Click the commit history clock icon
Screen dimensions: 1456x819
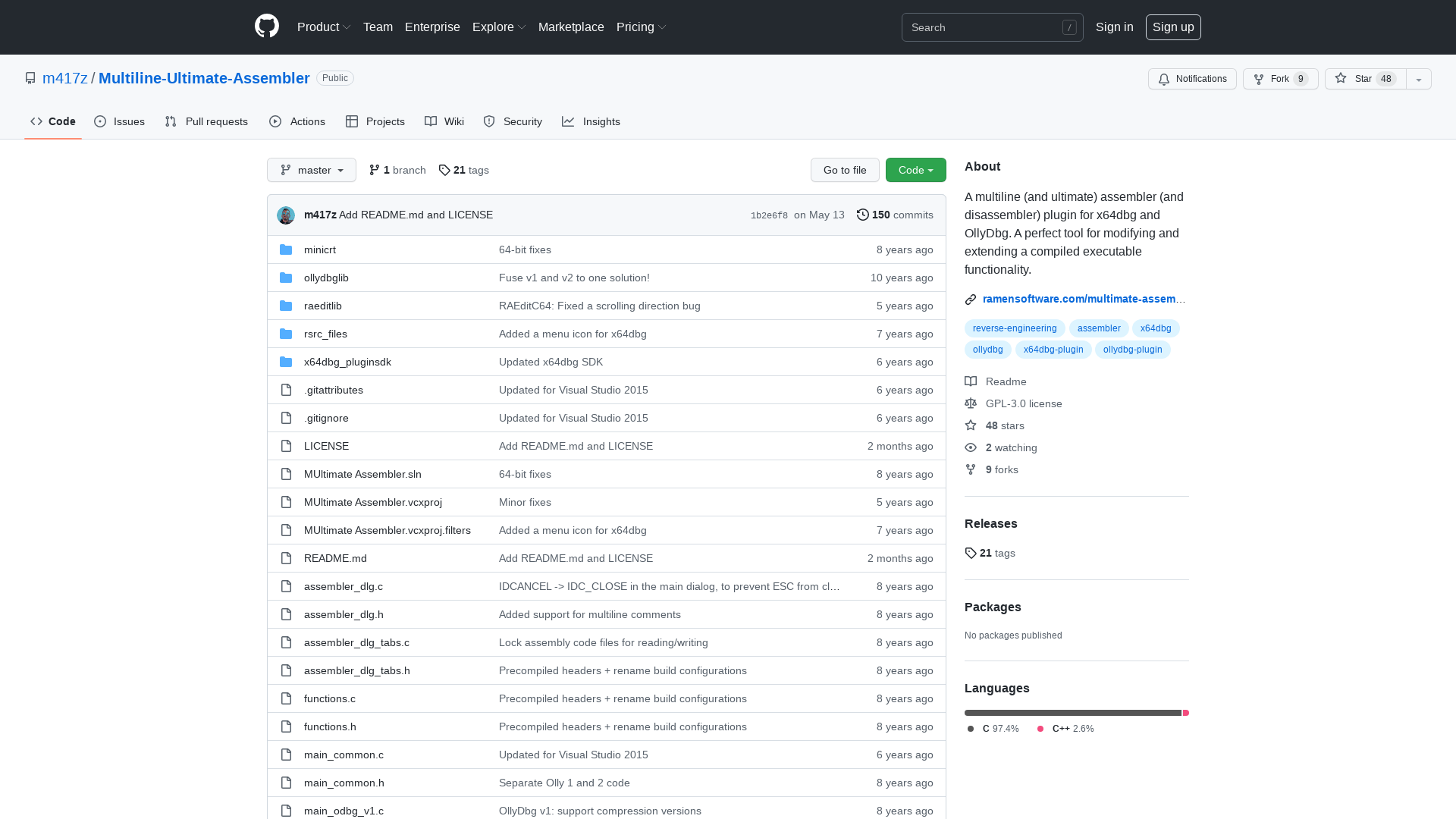(863, 215)
